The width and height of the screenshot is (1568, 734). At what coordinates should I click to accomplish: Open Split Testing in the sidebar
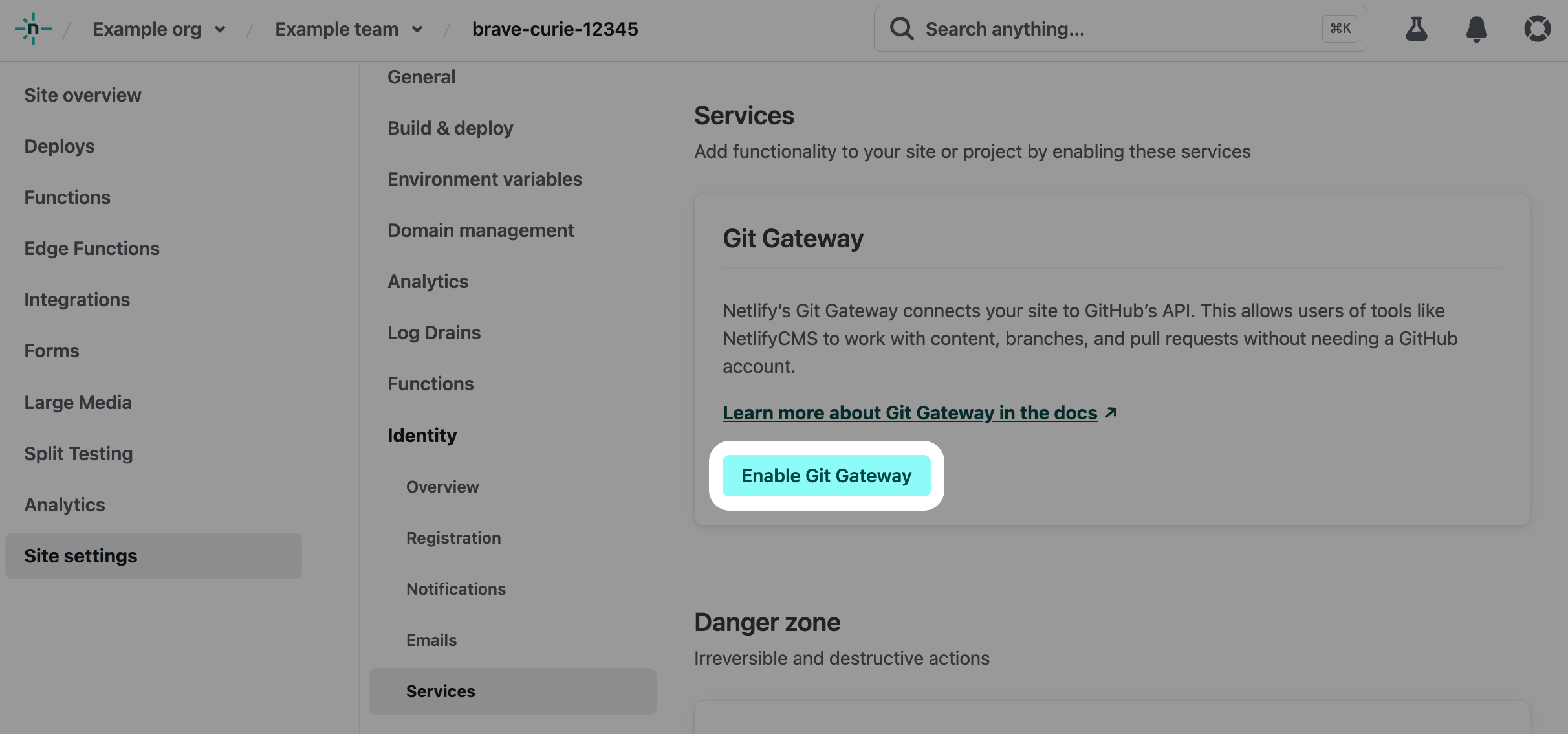point(78,454)
